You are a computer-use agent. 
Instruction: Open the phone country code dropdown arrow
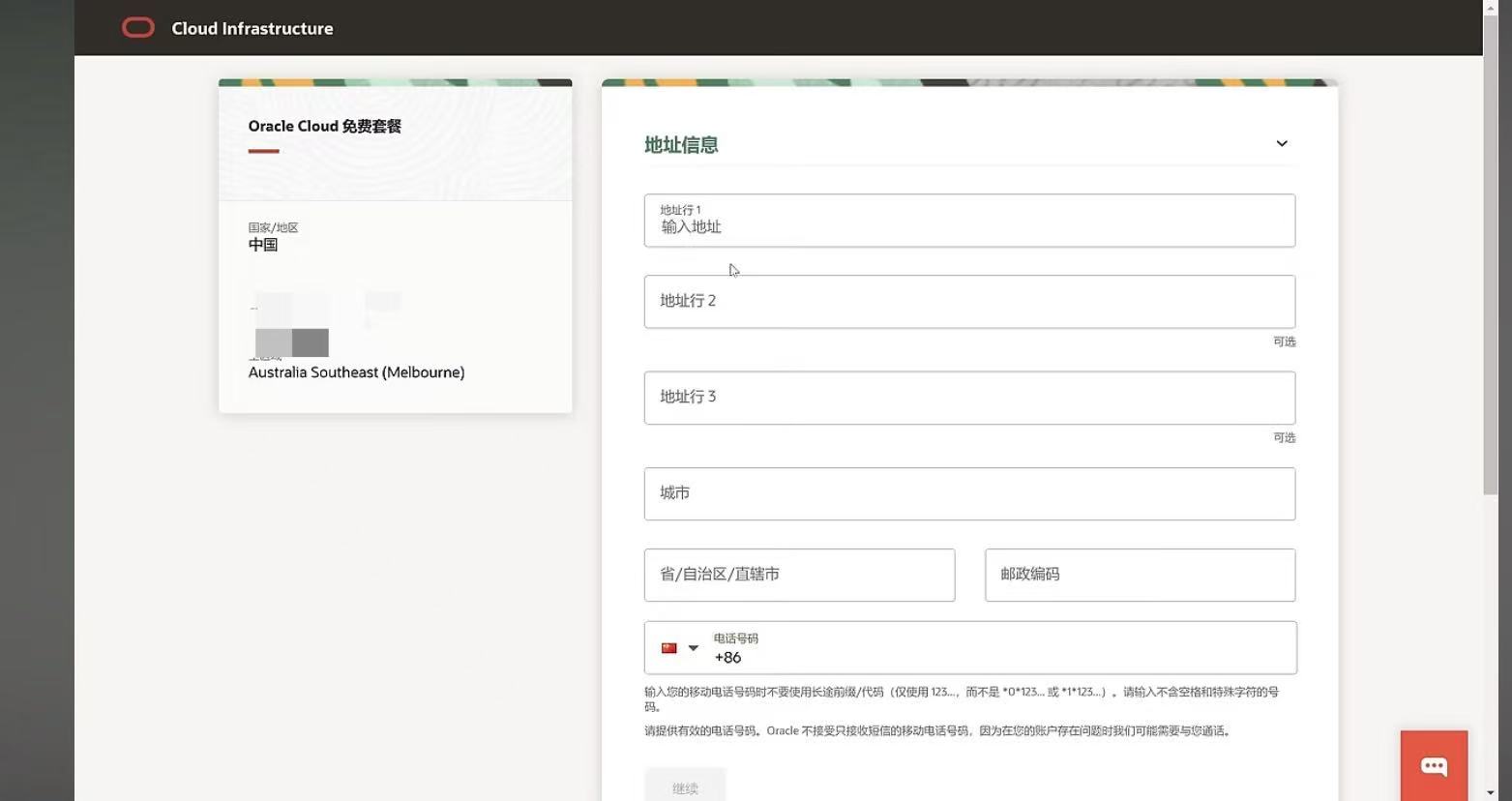693,648
